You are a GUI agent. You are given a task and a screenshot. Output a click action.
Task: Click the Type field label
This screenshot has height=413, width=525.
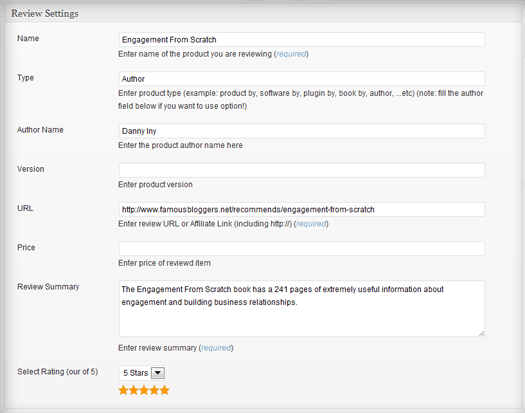click(25, 78)
